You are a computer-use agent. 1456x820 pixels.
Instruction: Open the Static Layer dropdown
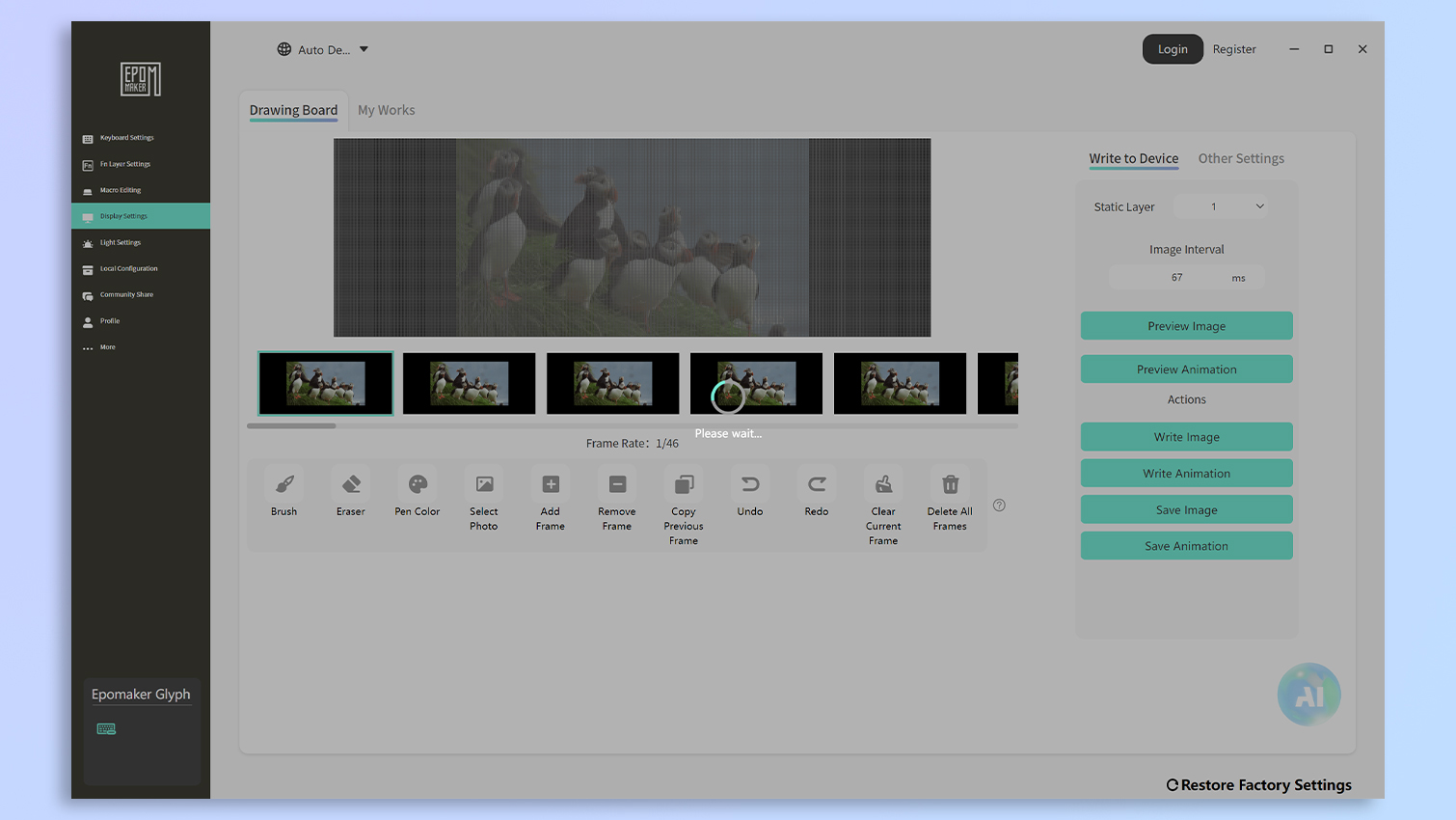[1221, 206]
